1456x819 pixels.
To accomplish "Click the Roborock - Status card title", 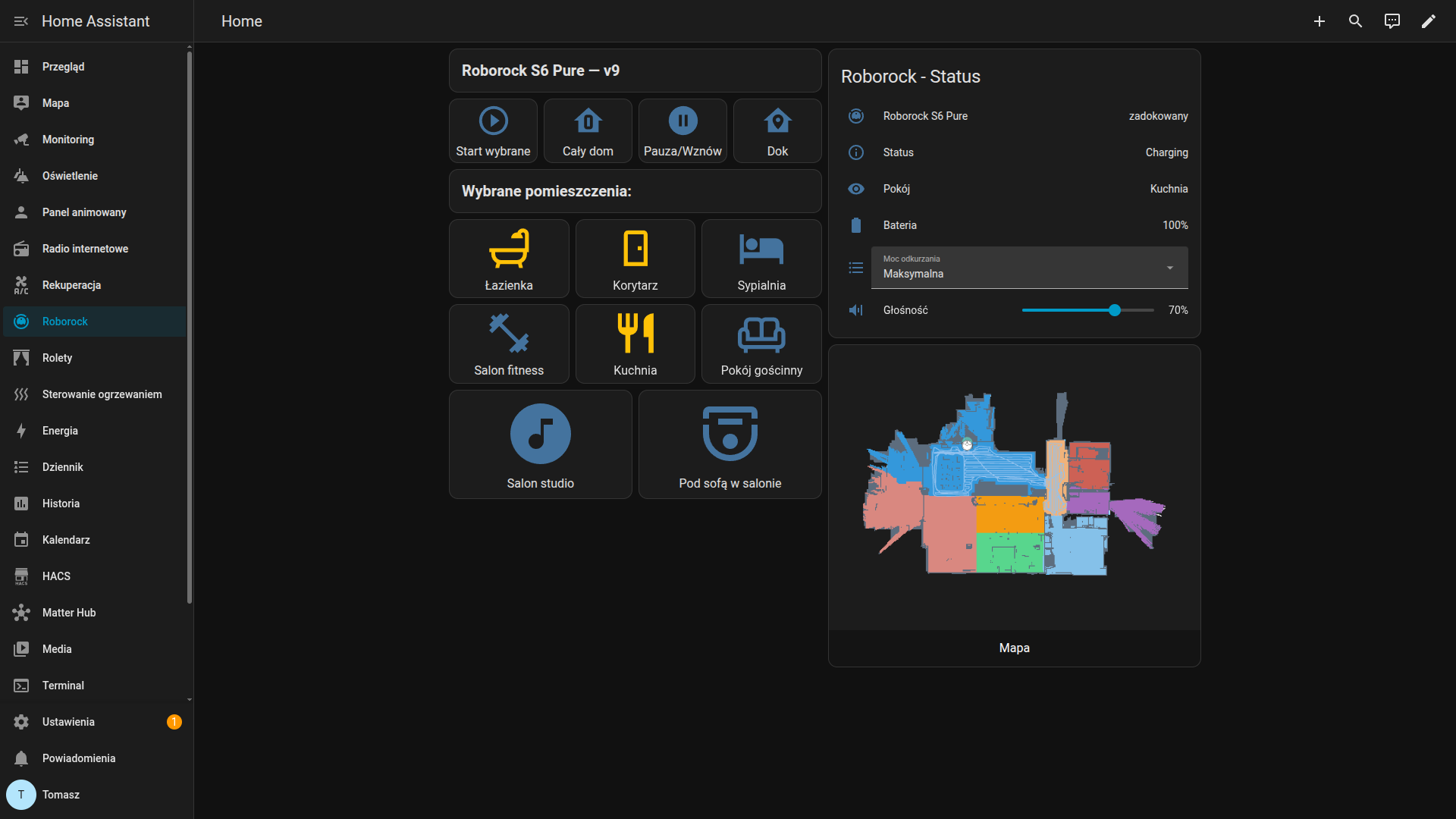I will click(x=910, y=77).
